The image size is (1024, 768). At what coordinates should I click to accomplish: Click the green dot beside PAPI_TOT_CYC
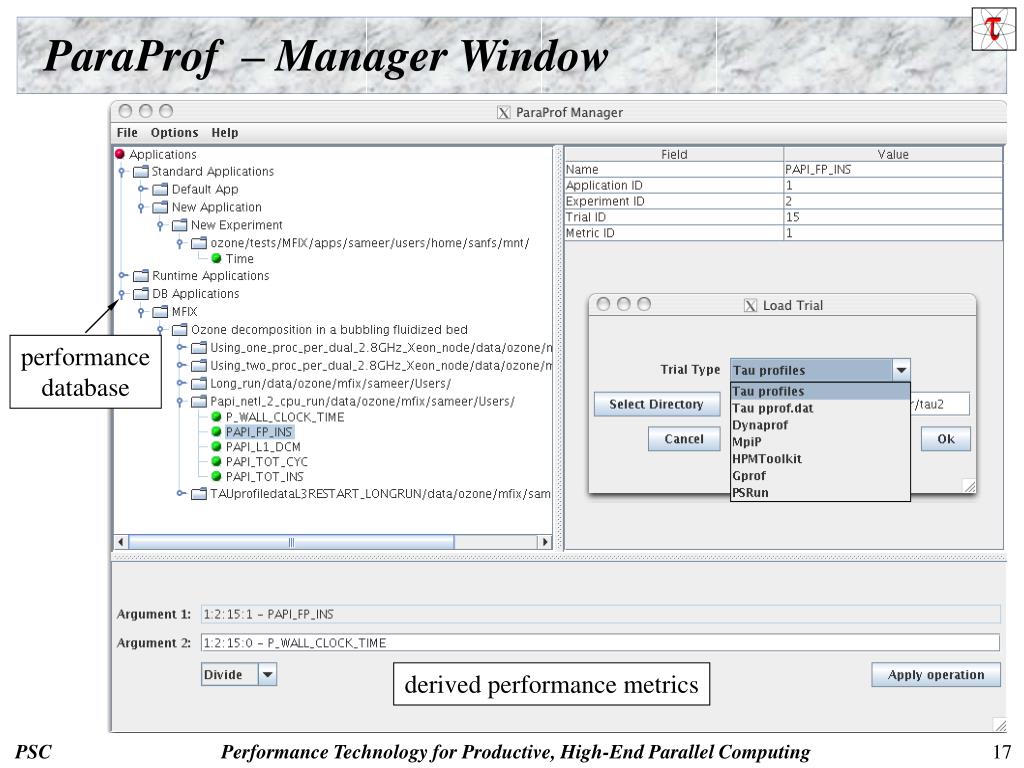pos(217,462)
